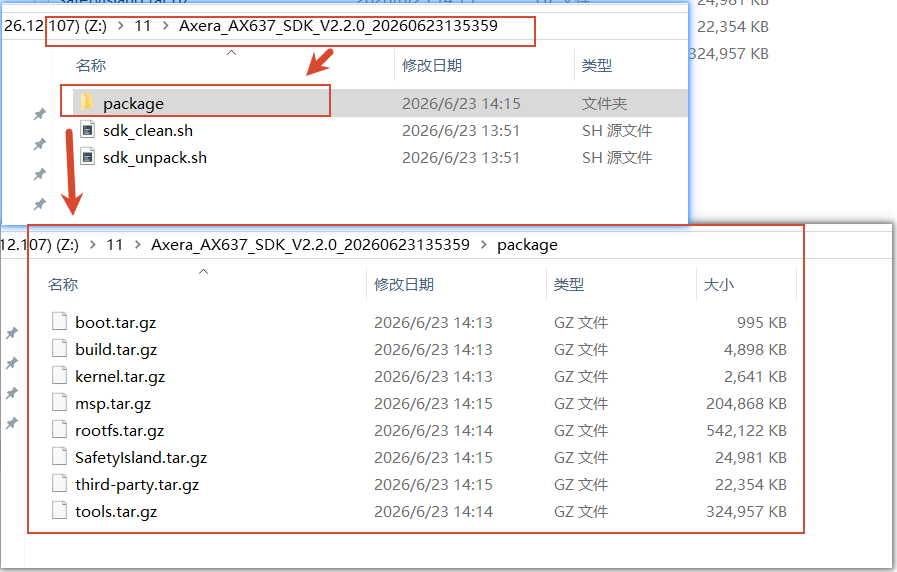
Task: Click the 542,122 KB size of rootfs.tar.gz
Action: point(747,431)
